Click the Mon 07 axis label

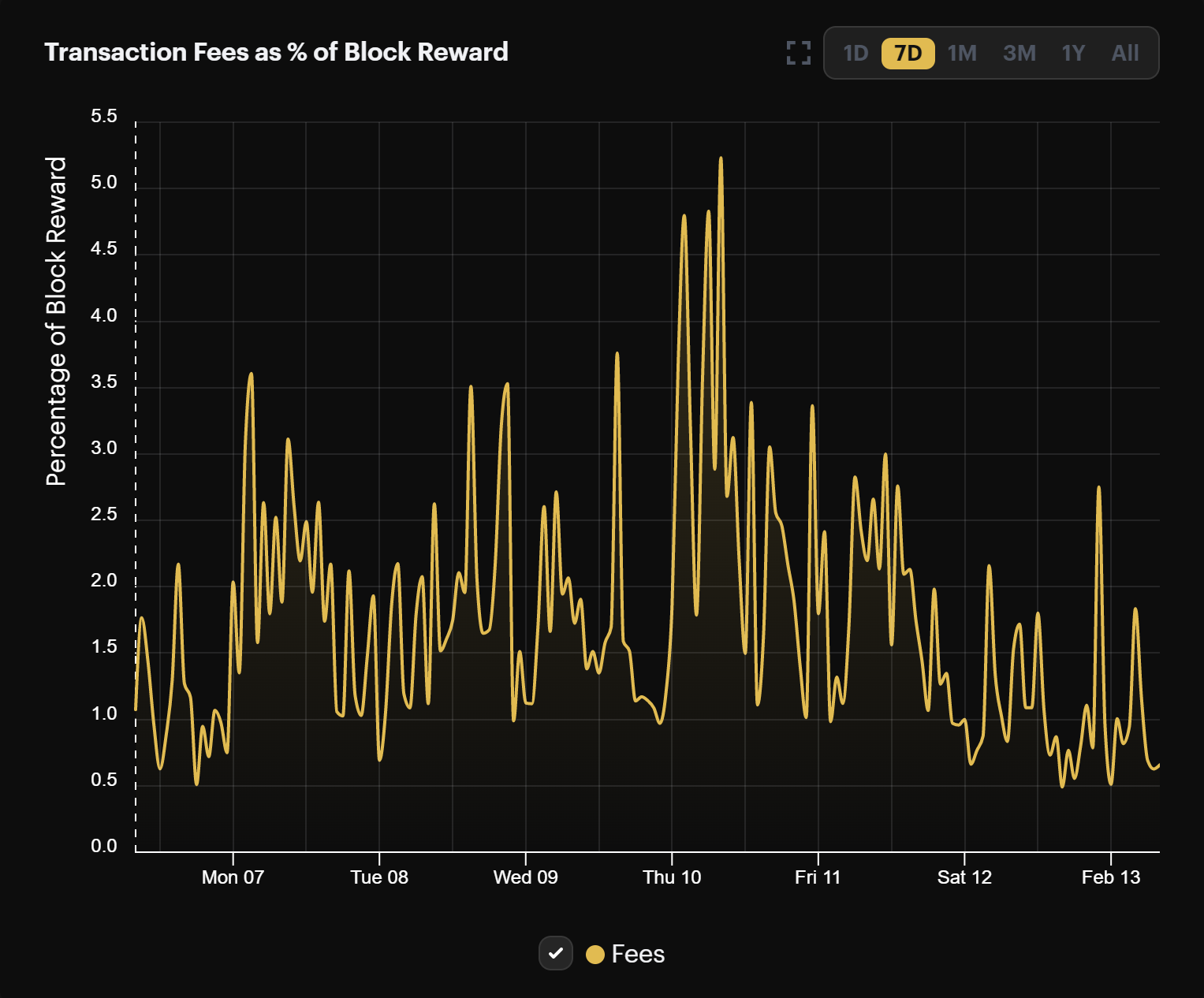(233, 877)
